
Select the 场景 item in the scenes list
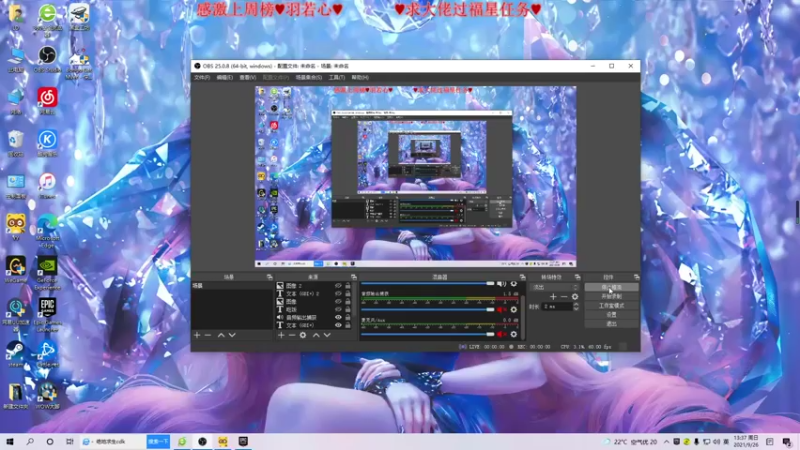[232, 286]
